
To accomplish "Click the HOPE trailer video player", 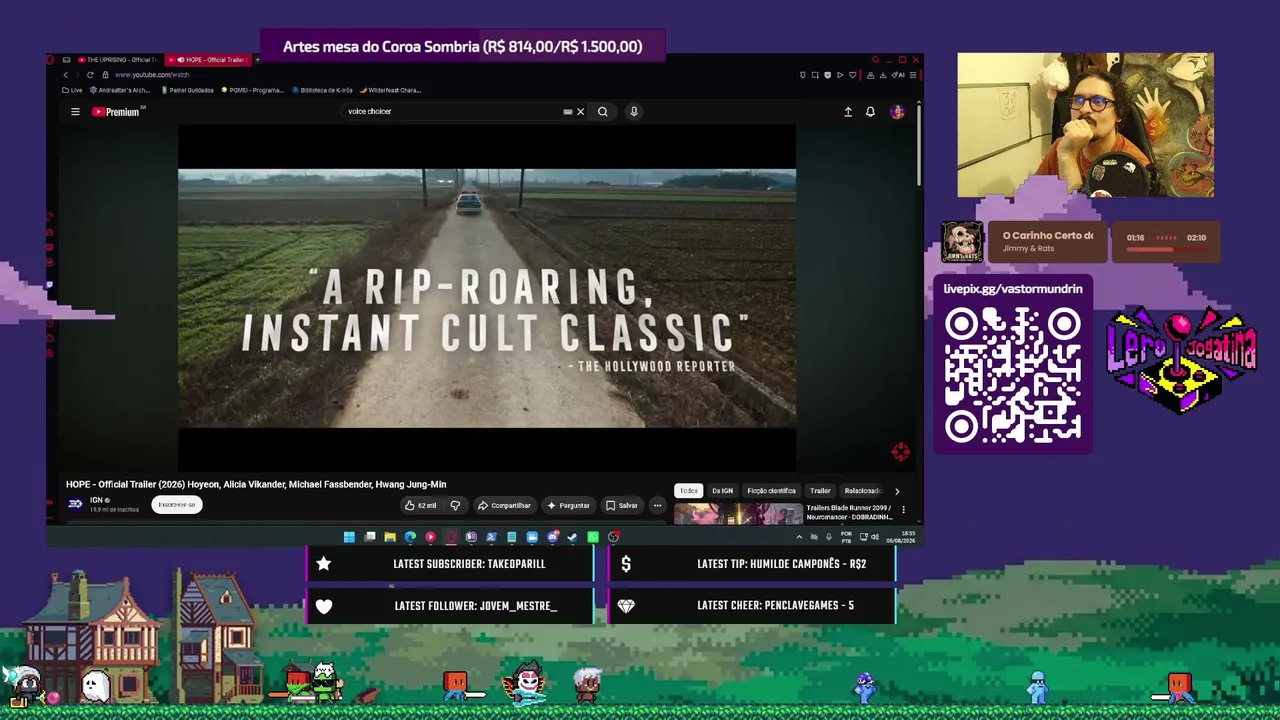I will 487,298.
